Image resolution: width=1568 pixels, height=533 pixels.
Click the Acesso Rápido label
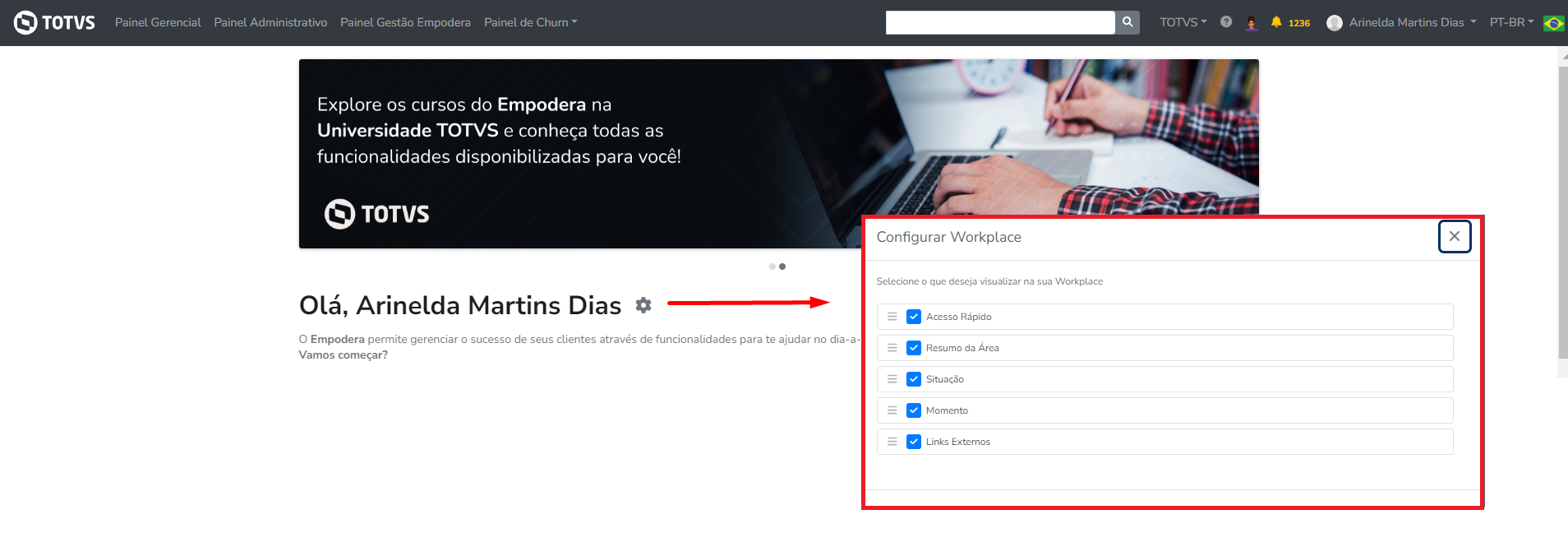pyautogui.click(x=958, y=317)
